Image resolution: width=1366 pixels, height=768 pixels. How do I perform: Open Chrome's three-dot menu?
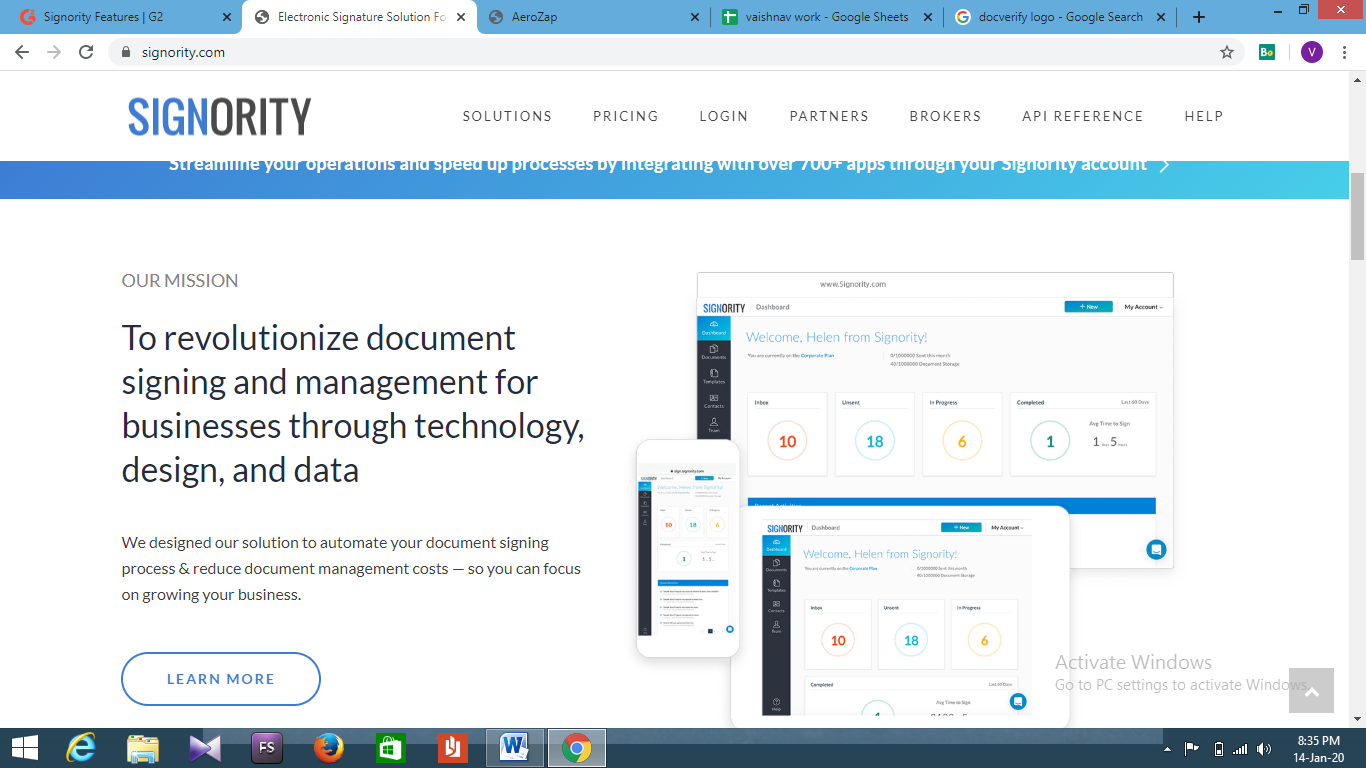click(1345, 52)
